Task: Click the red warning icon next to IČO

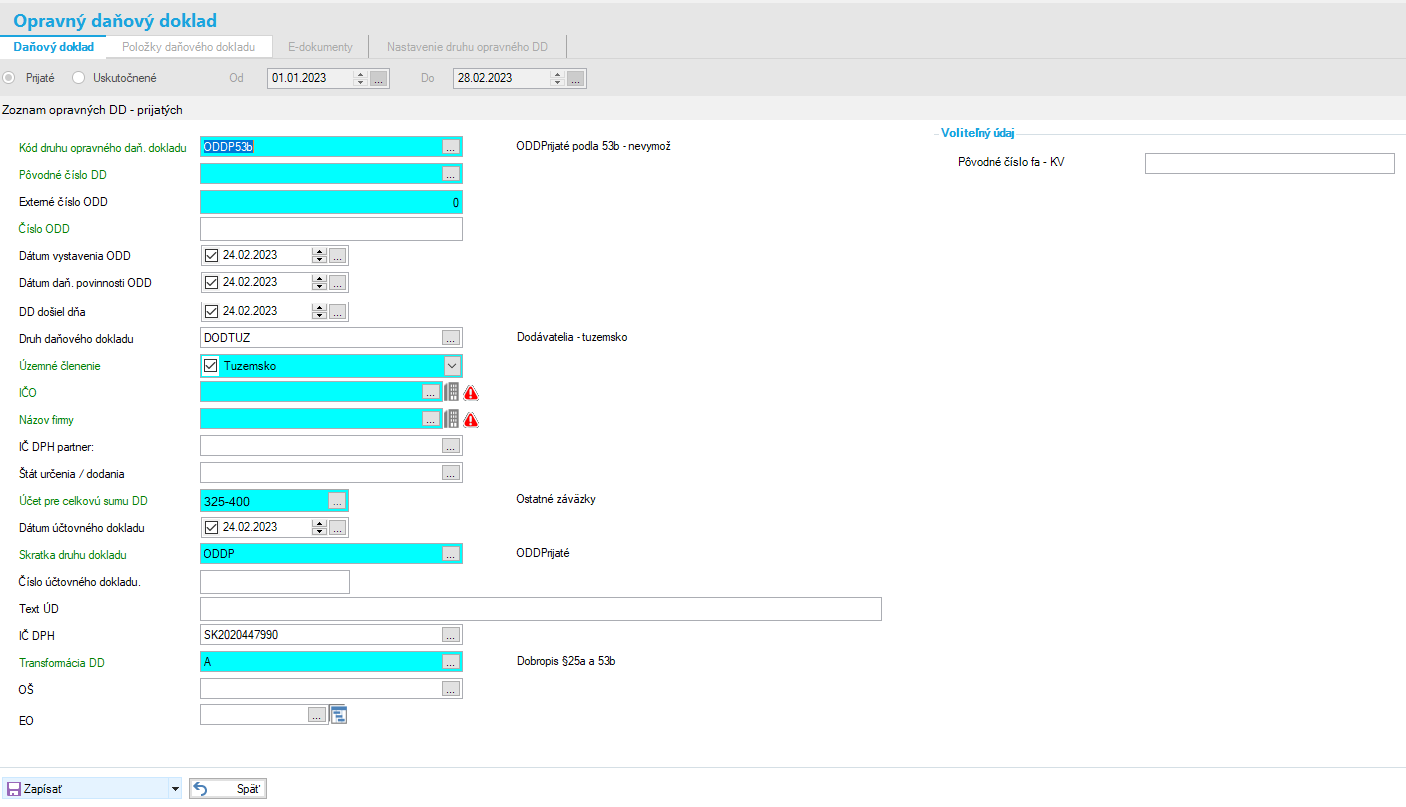Action: (471, 393)
